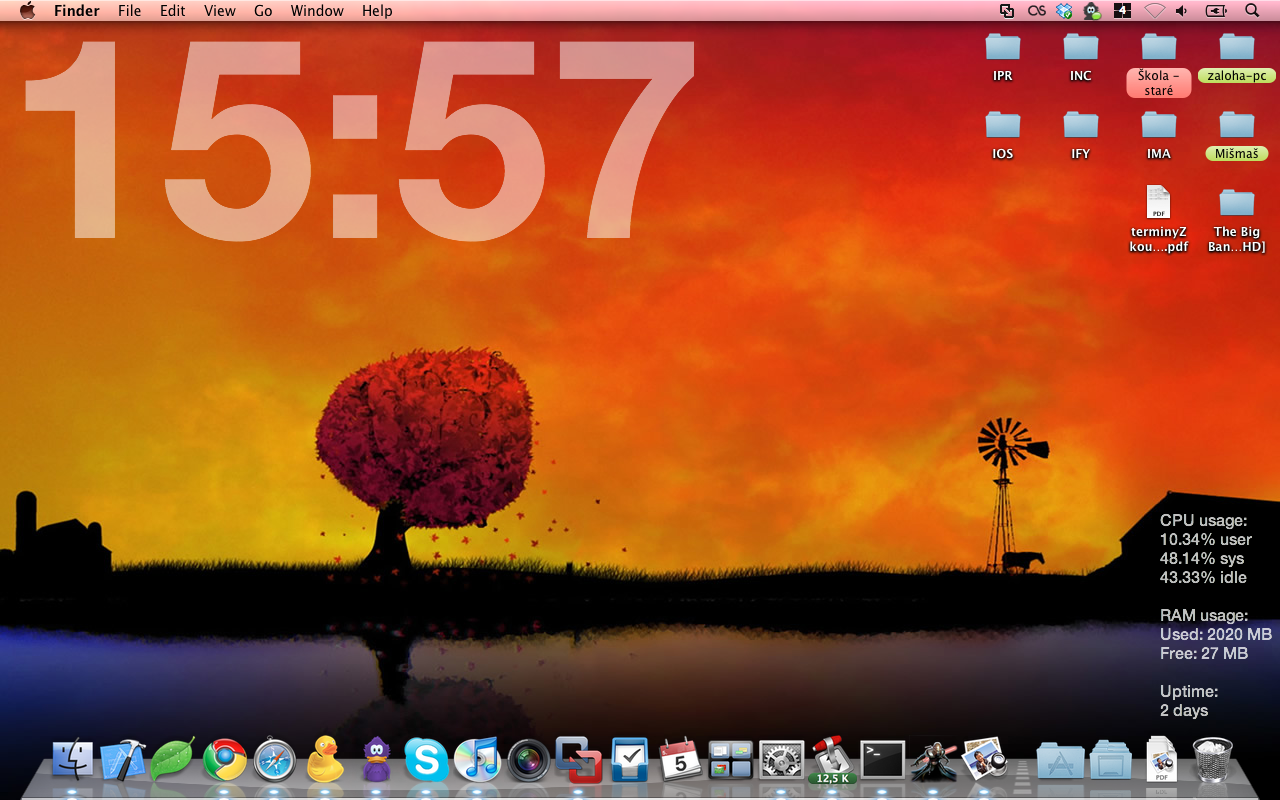Select the INC desktop folder
This screenshot has height=800, width=1280.
pyautogui.click(x=1081, y=46)
